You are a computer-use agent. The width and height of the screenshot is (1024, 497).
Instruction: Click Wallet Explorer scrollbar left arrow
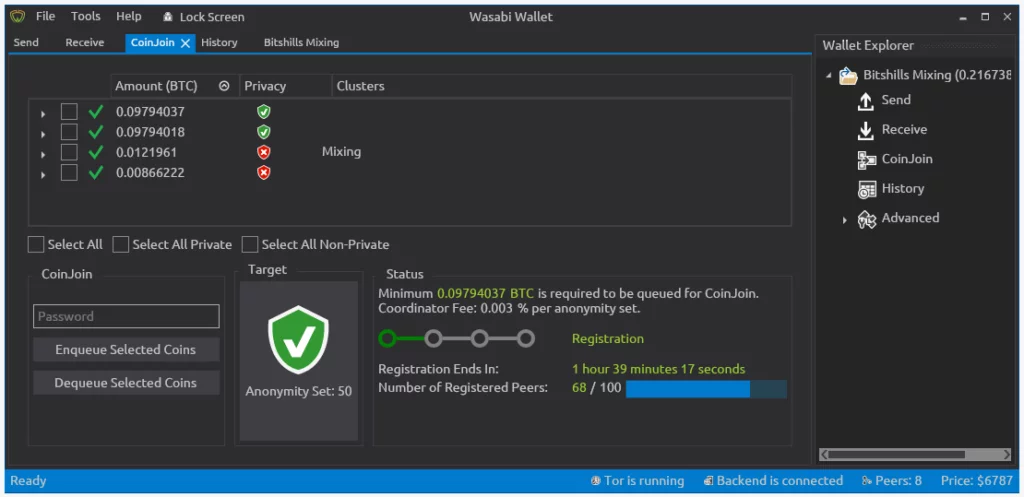(x=825, y=454)
